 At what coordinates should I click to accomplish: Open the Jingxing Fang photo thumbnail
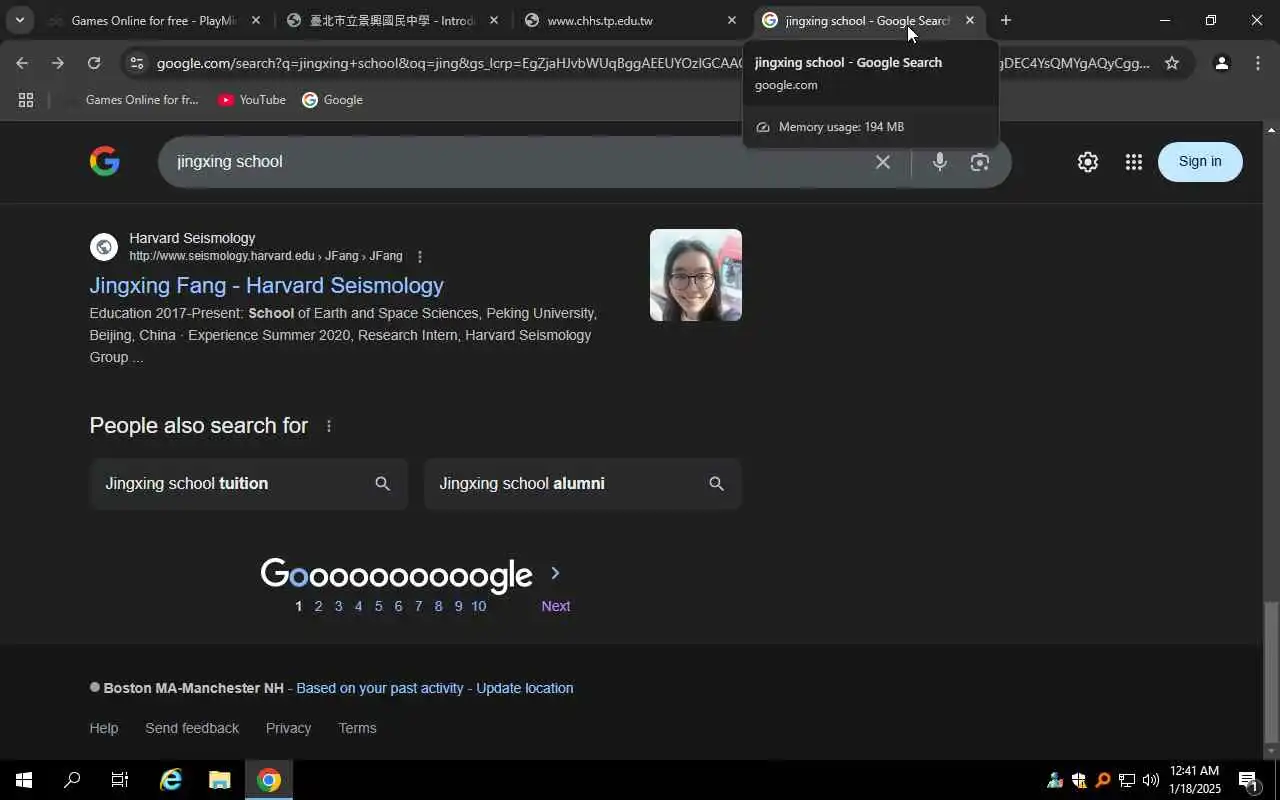696,275
